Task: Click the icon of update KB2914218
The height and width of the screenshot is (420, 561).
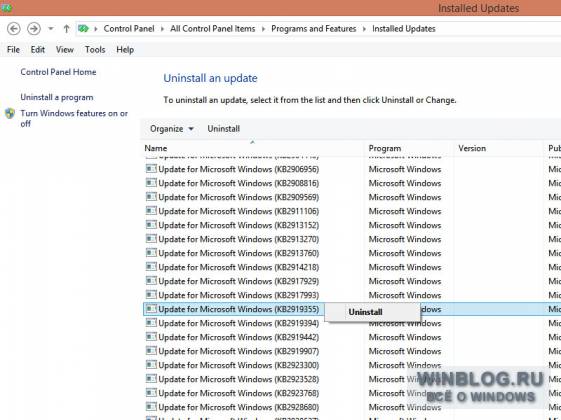Action: 151,267
